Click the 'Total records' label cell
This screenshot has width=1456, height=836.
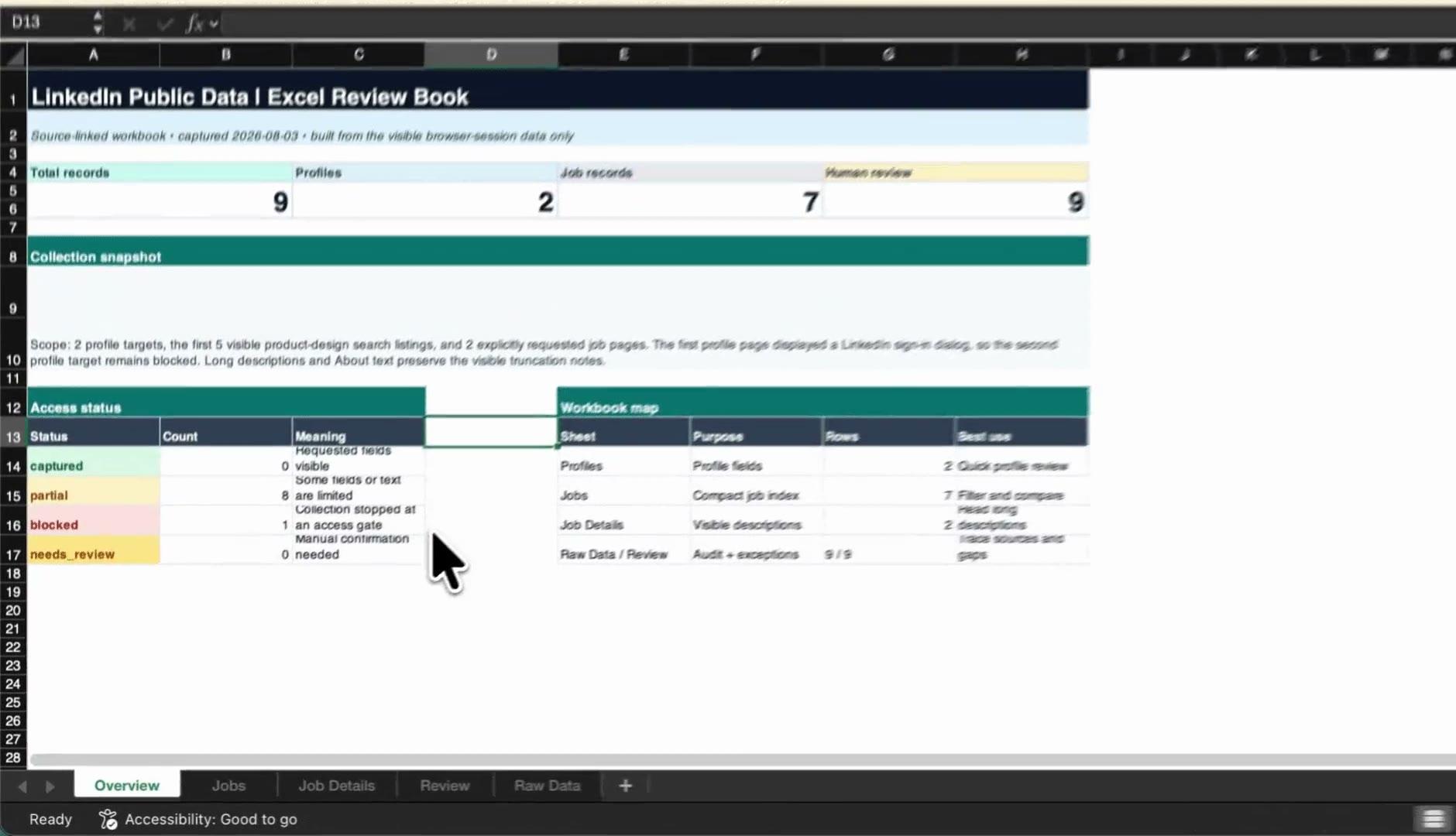[160, 173]
